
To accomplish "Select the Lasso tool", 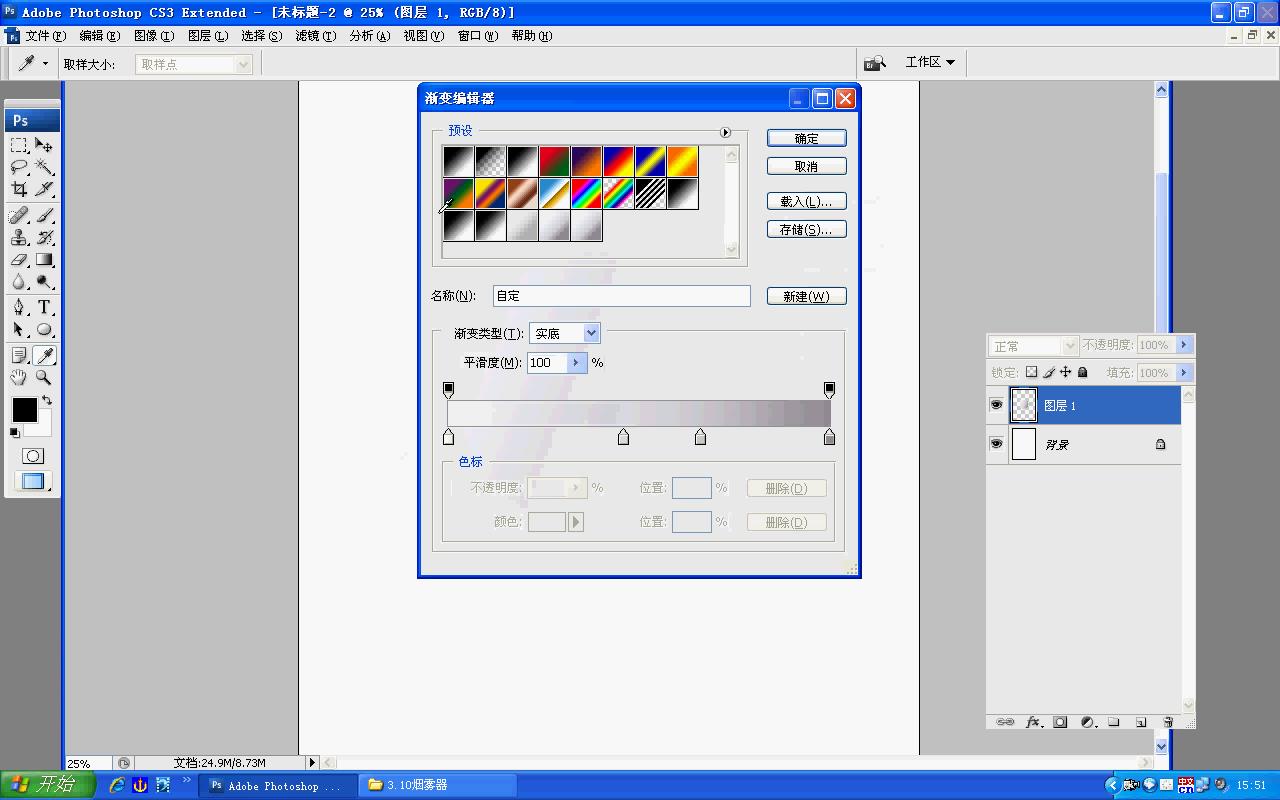I will 19,167.
